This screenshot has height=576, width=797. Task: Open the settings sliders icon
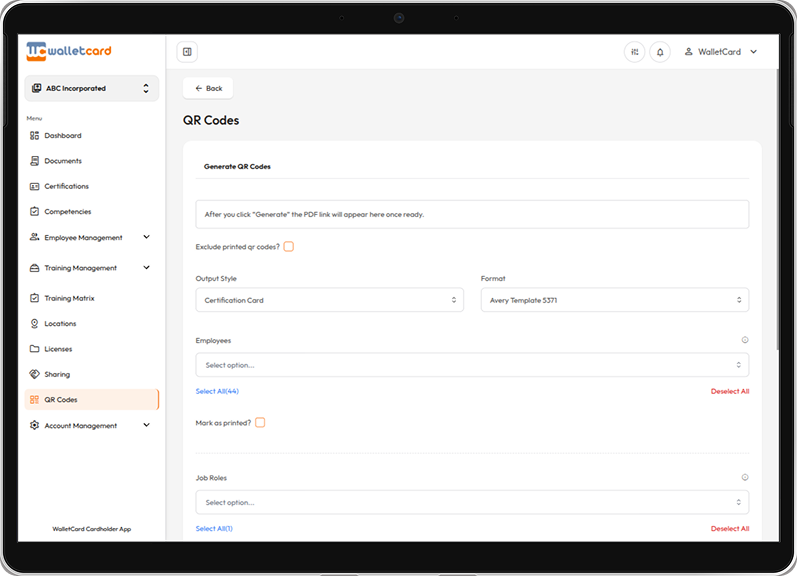point(634,52)
